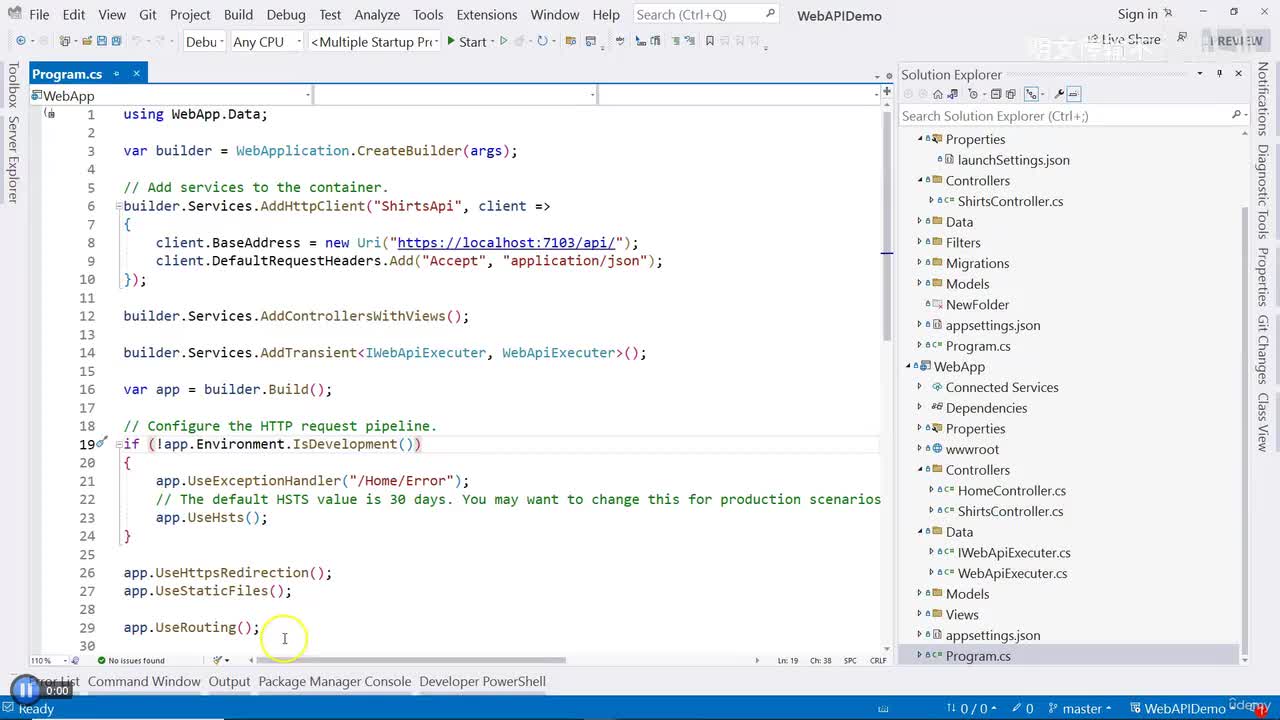Expand the Migrations folder

[x=920, y=263]
